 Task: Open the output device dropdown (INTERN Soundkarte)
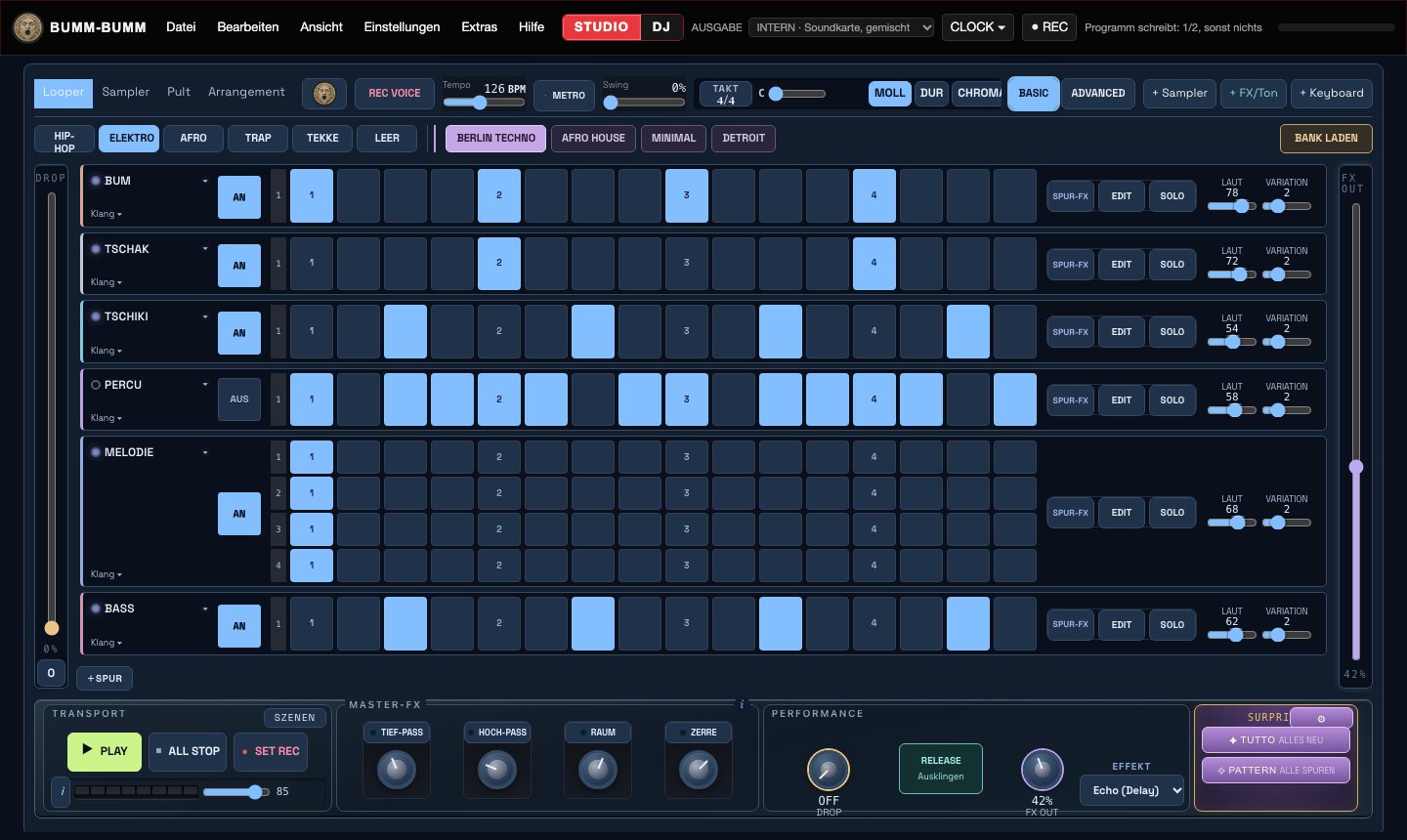(x=841, y=27)
